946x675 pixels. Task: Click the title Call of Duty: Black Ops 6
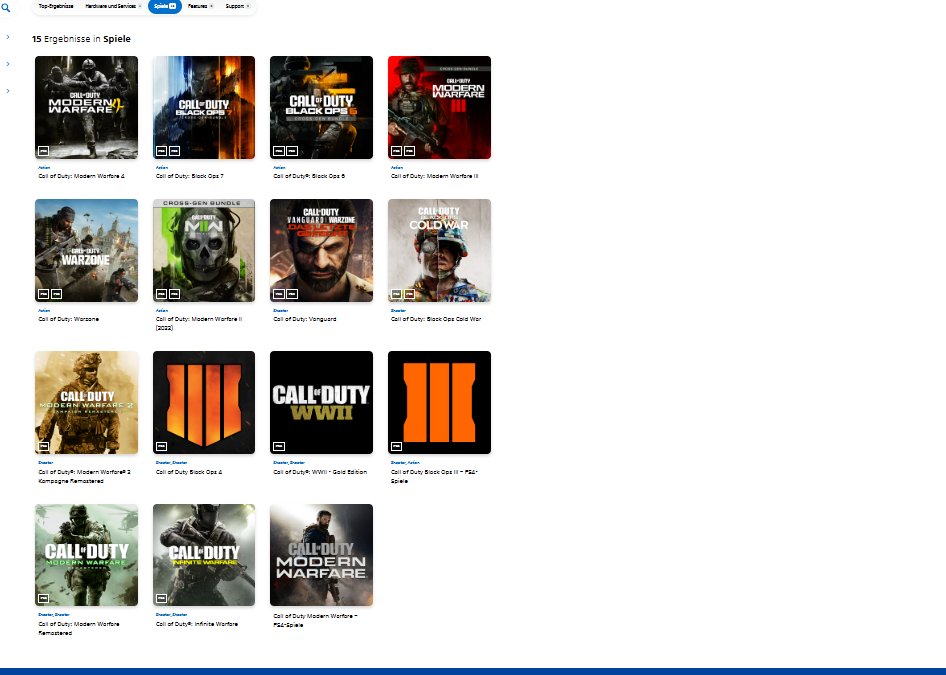tap(309, 176)
